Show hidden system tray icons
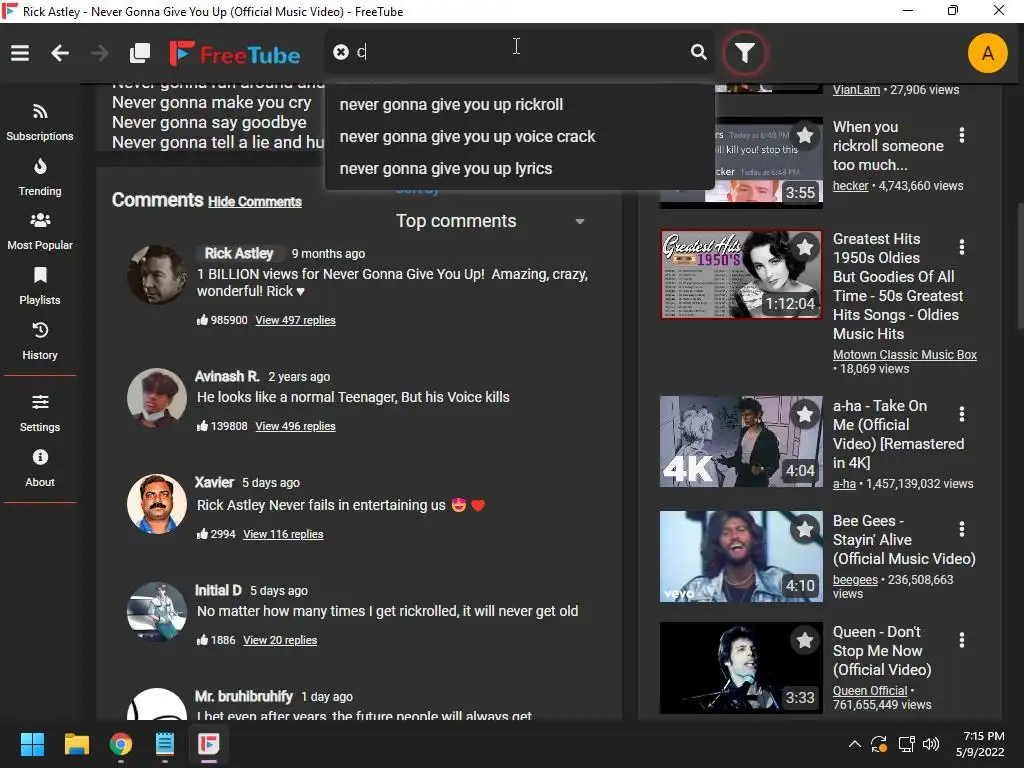 (x=854, y=744)
